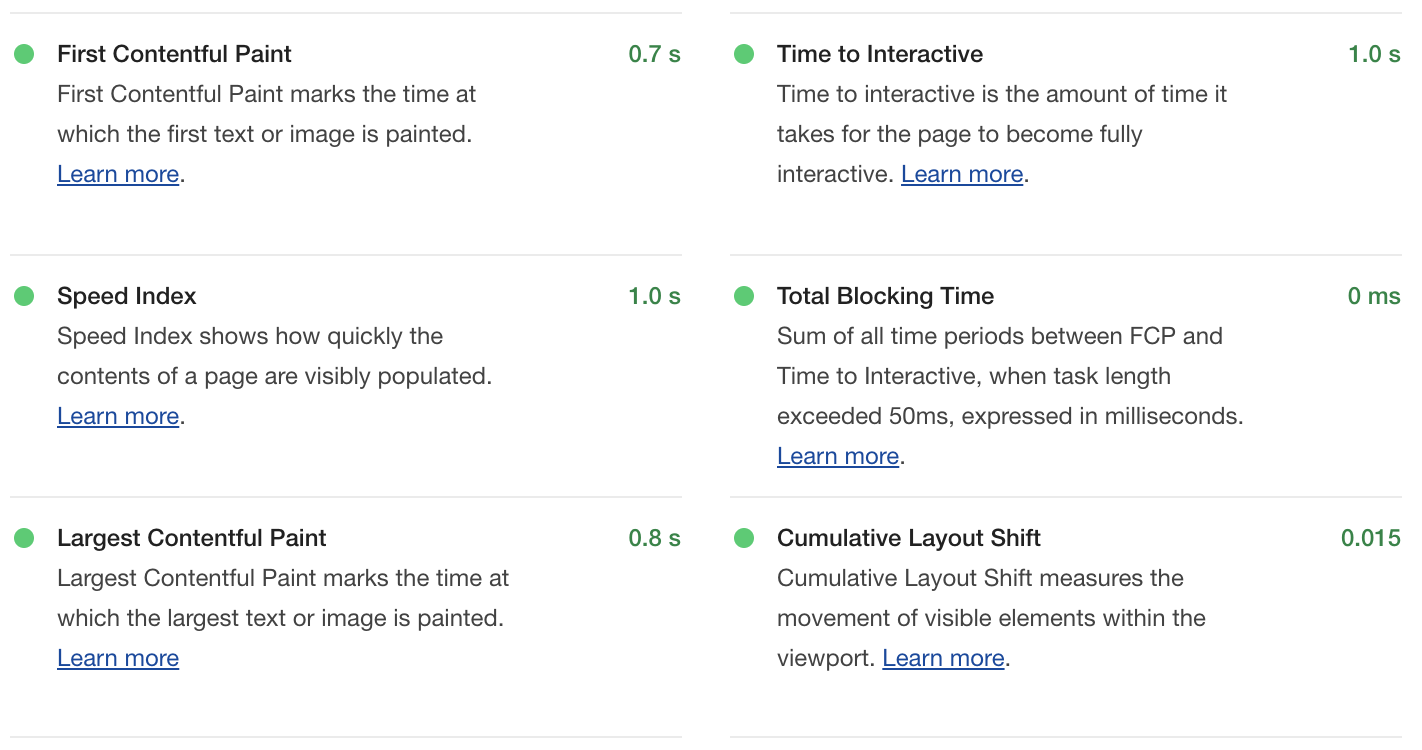Open Learn more under First Contentful Paint
Screen dimensions: 1422x750
click(118, 174)
